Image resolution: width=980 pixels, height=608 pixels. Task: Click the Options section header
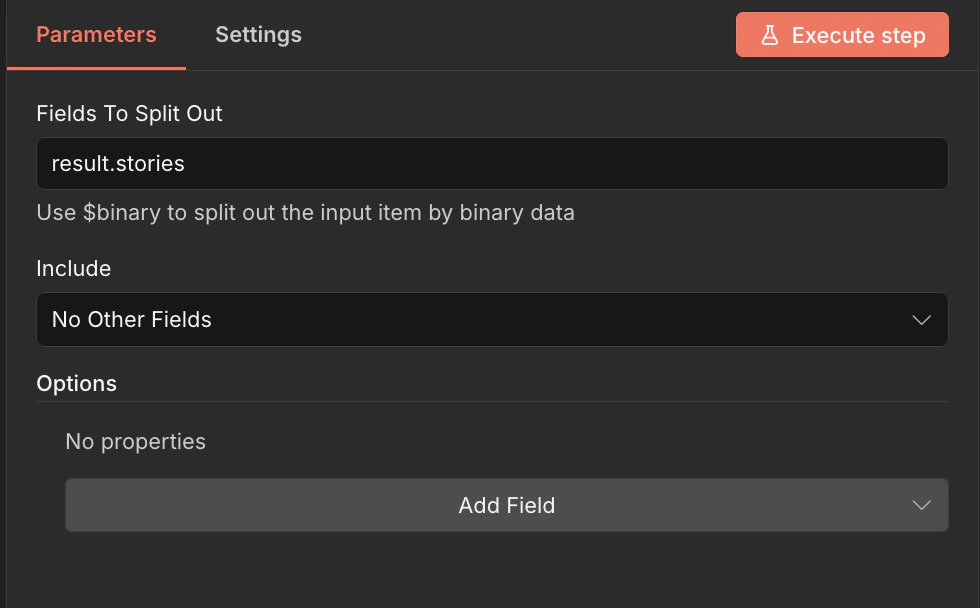click(76, 383)
